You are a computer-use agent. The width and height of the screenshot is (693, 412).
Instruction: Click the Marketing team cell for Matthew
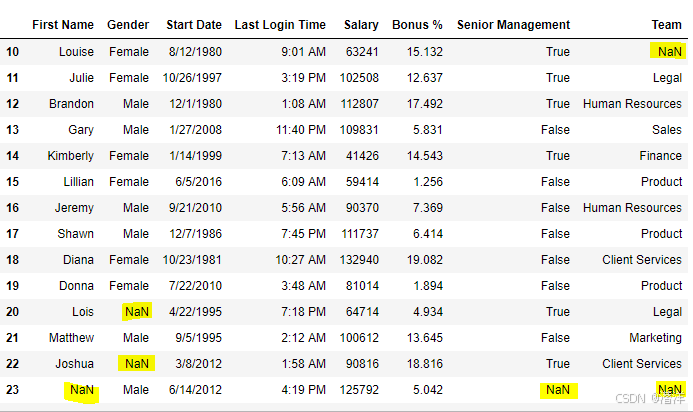(655, 338)
